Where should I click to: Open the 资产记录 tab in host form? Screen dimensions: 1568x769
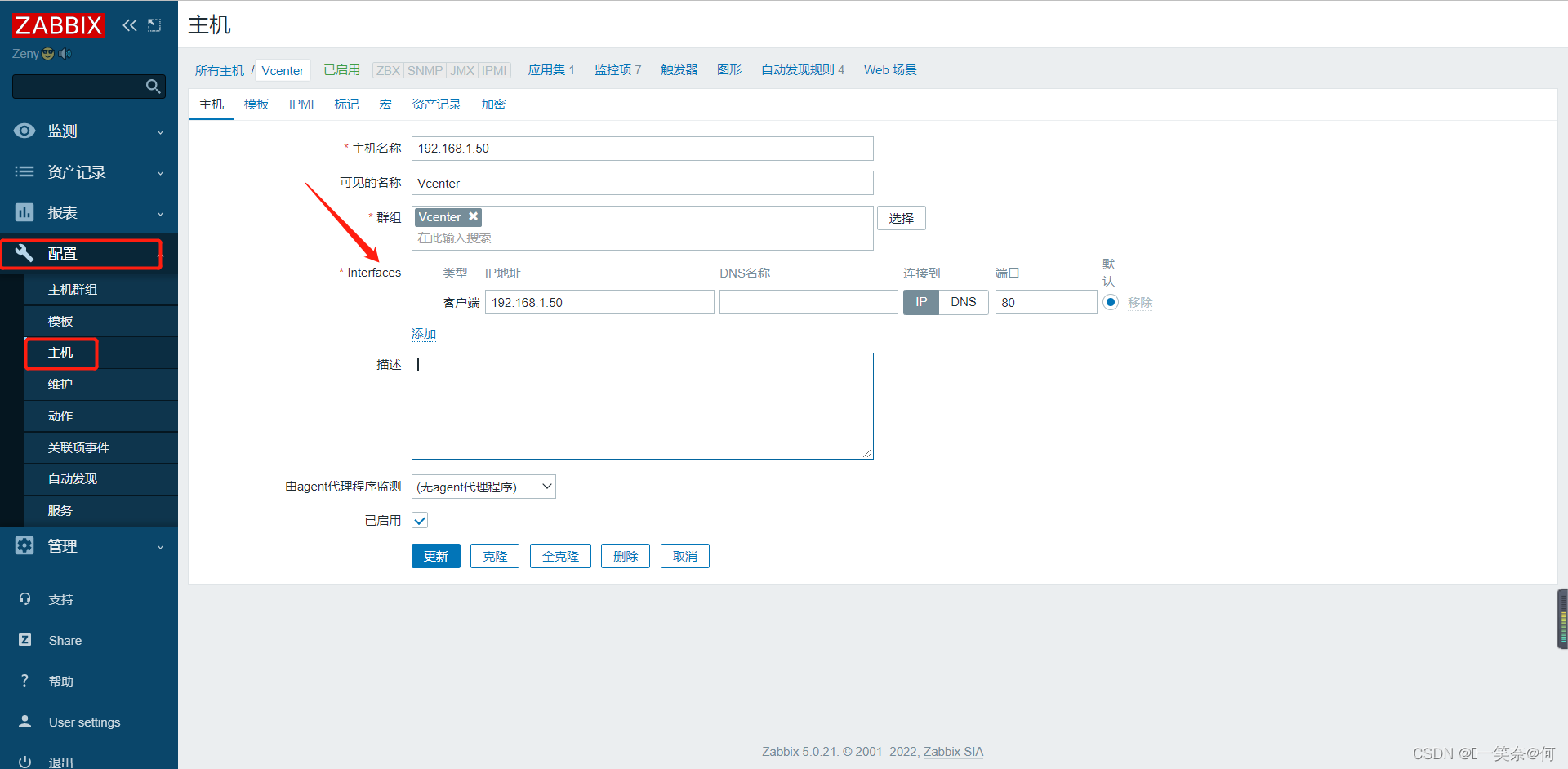click(x=436, y=104)
